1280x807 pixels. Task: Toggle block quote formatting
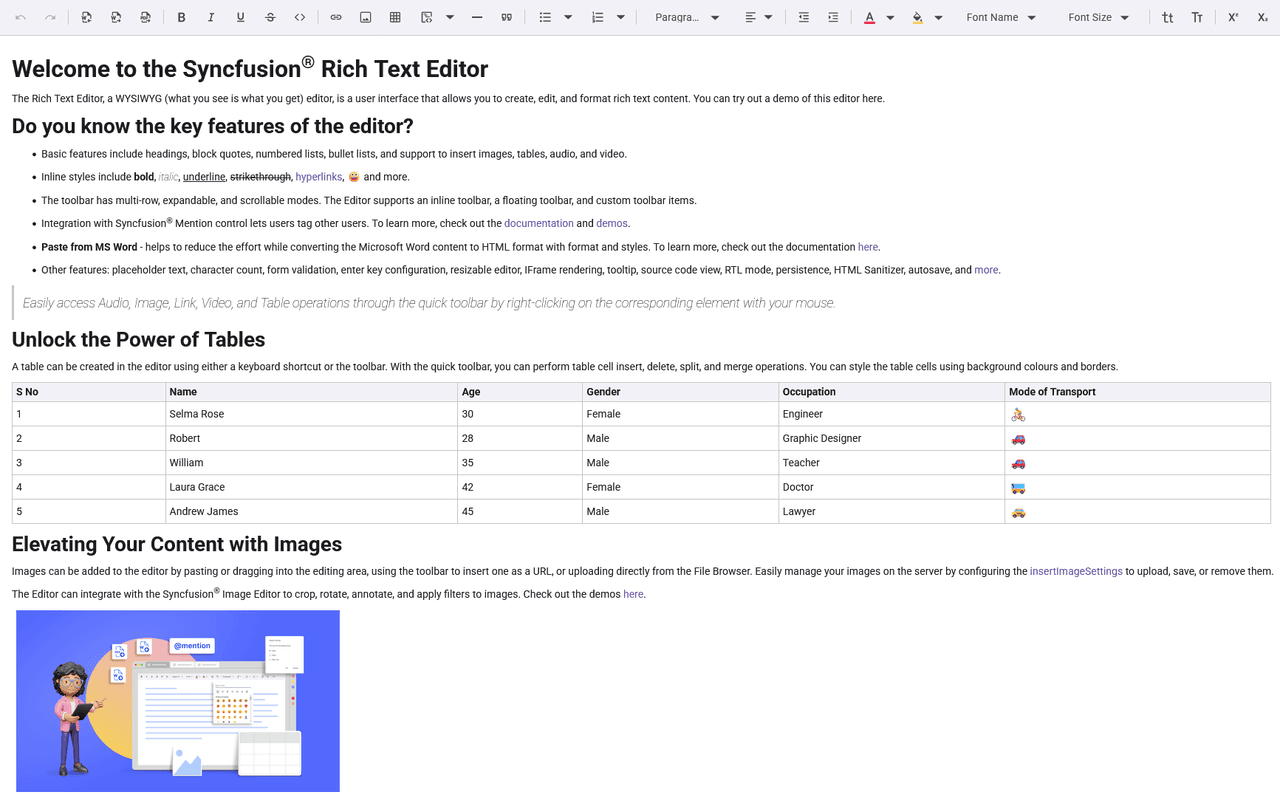click(x=507, y=17)
